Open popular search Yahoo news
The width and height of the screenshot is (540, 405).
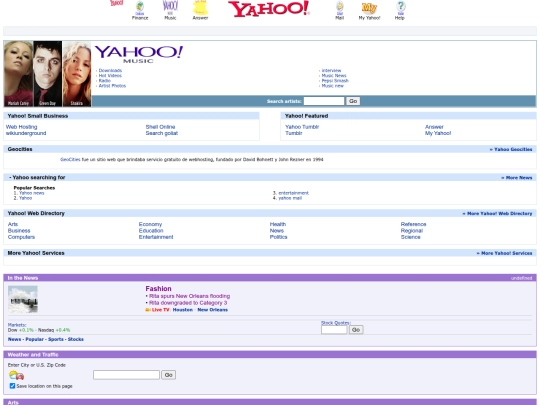(x=32, y=193)
